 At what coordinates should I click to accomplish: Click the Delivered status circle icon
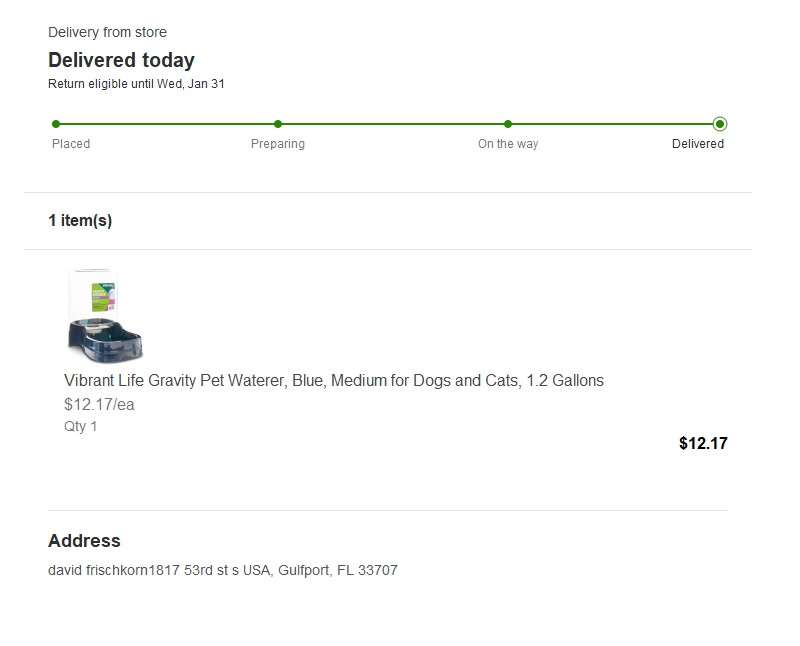(720, 124)
